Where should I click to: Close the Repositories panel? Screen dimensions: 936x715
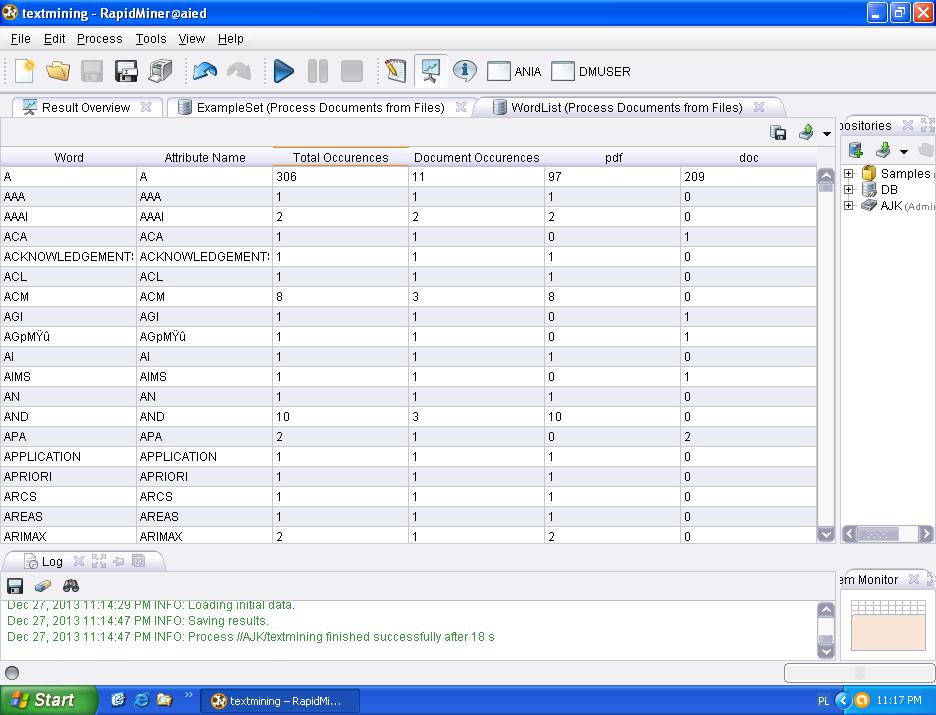point(908,125)
